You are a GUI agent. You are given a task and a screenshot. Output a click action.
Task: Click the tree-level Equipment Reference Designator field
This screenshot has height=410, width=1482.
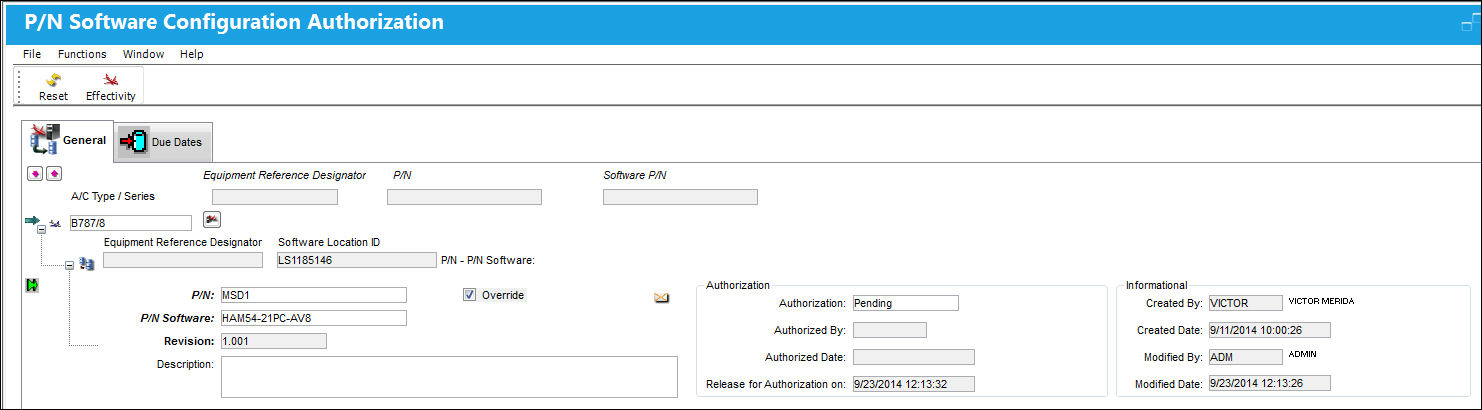coord(183,260)
